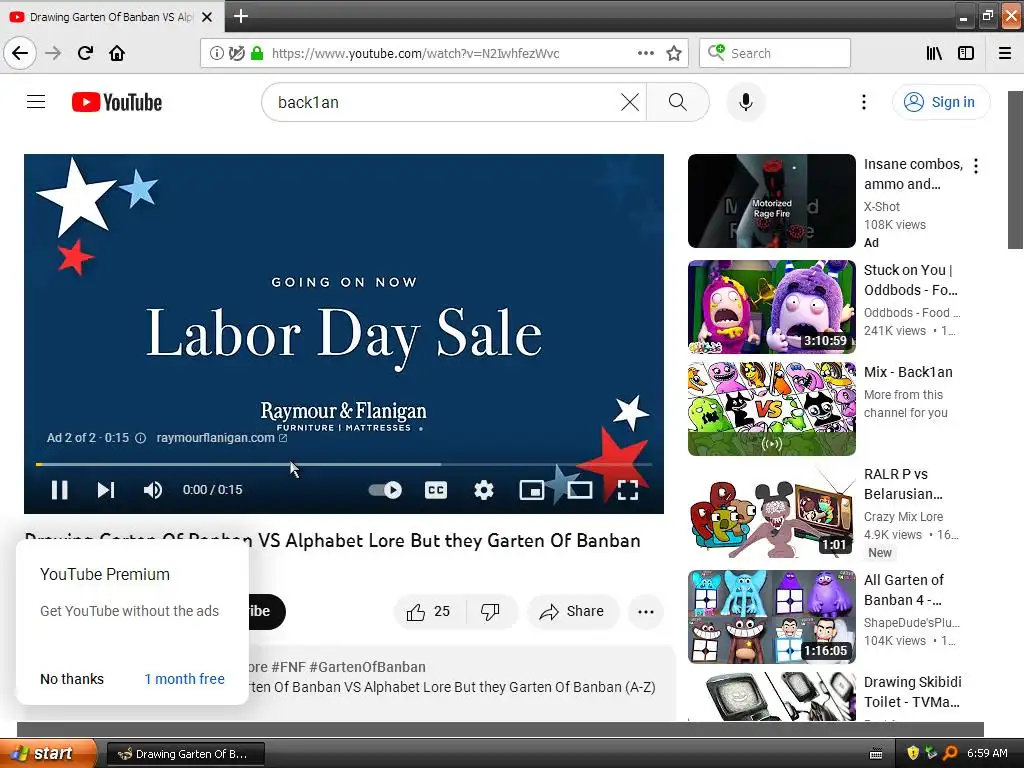Click the ad progress bar in the player

(x=344, y=464)
